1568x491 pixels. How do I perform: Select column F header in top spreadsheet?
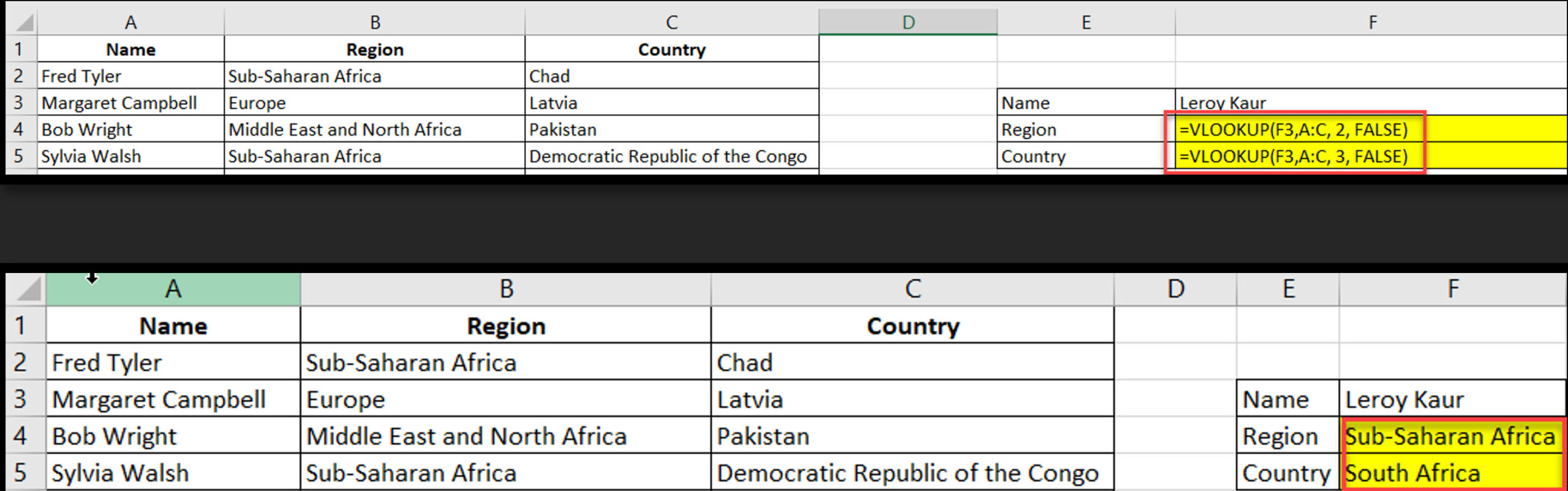(1371, 22)
